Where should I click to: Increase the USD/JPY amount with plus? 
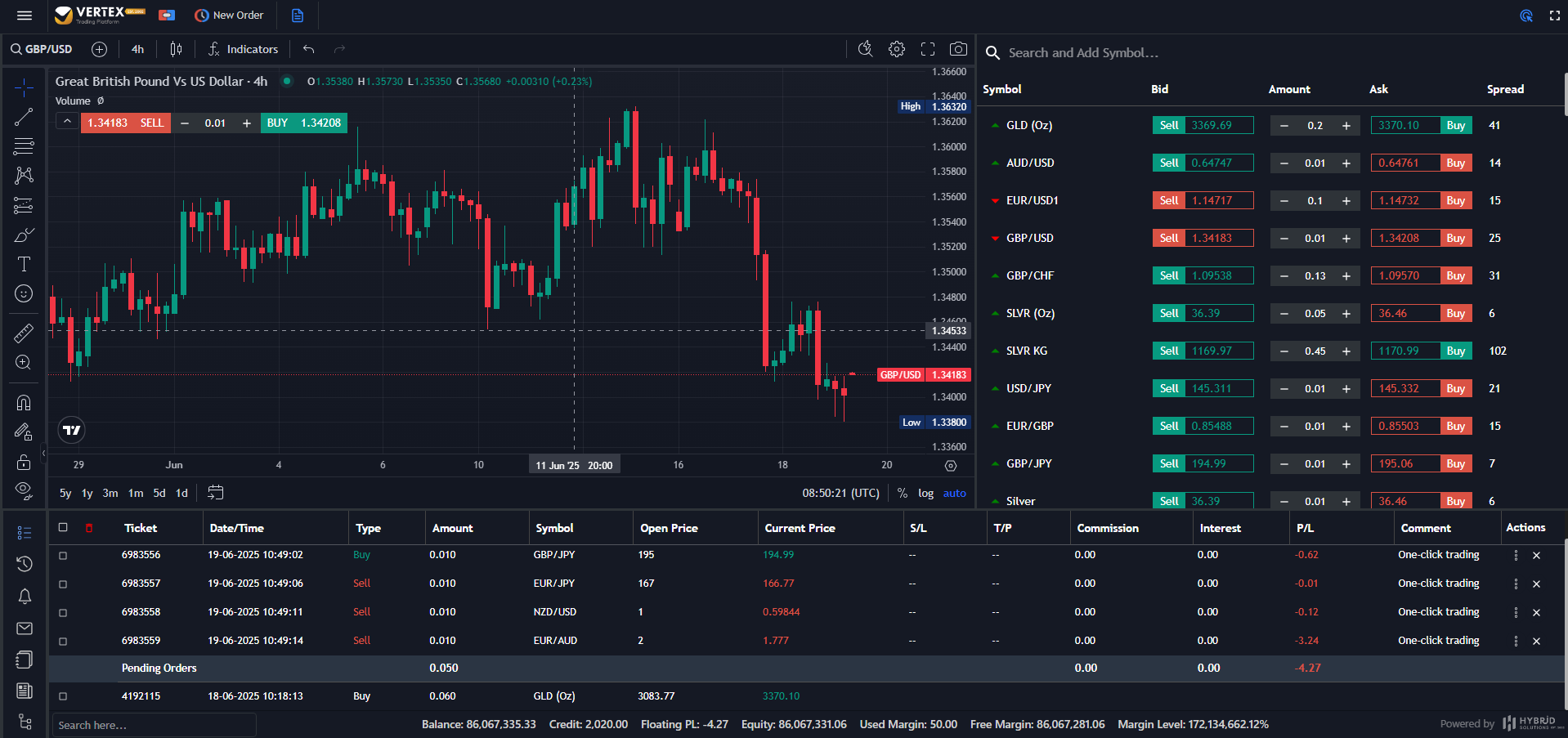pos(1346,389)
